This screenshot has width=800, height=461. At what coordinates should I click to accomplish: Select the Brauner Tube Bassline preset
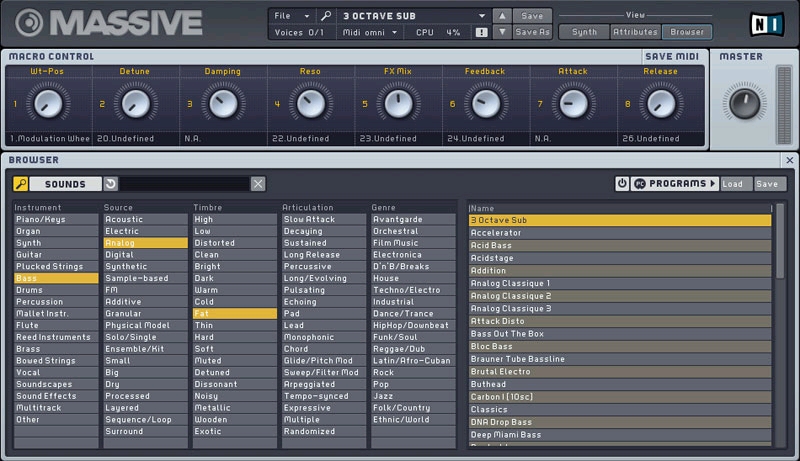(620, 360)
